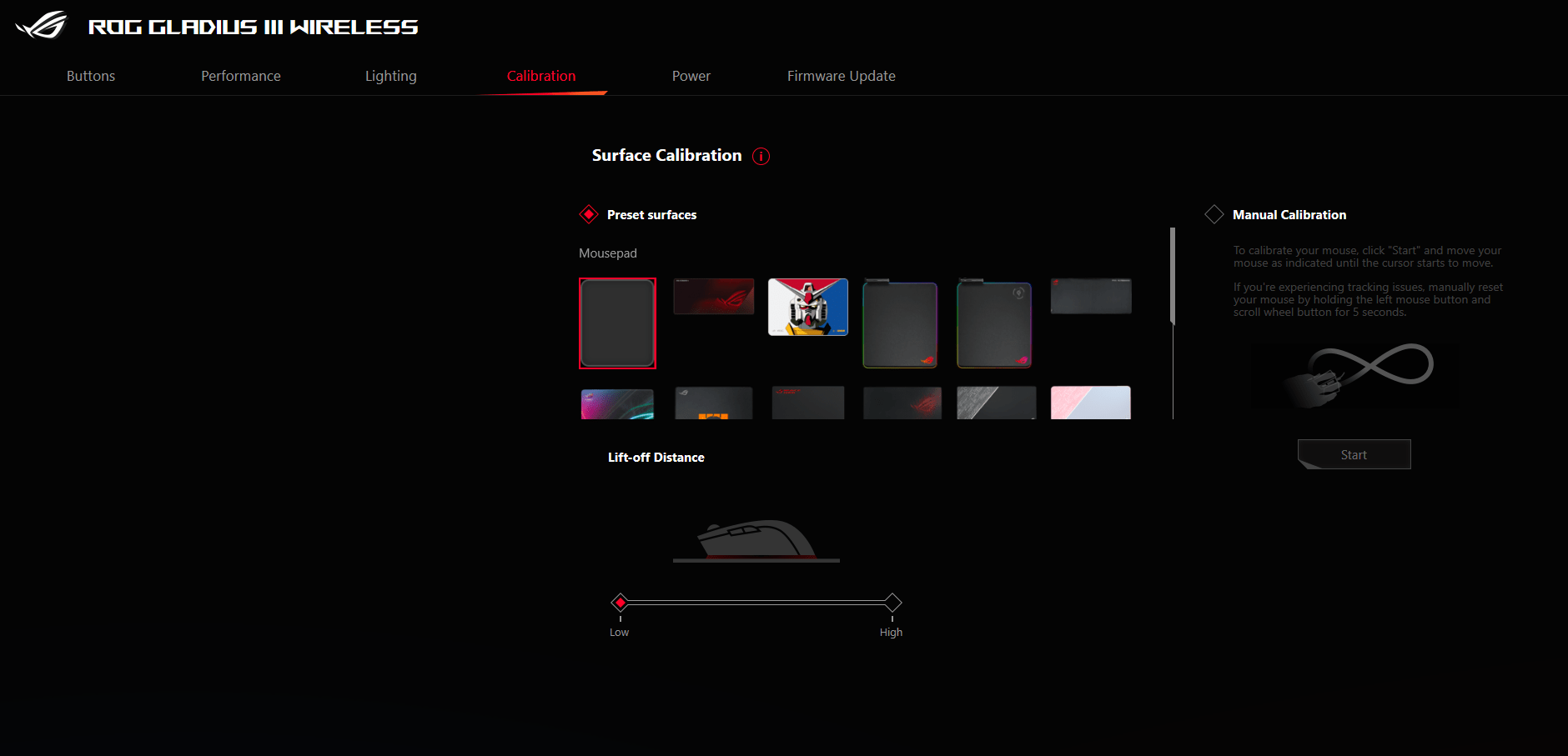Switch to the Performance tab
The width and height of the screenshot is (1568, 756).
240,76
